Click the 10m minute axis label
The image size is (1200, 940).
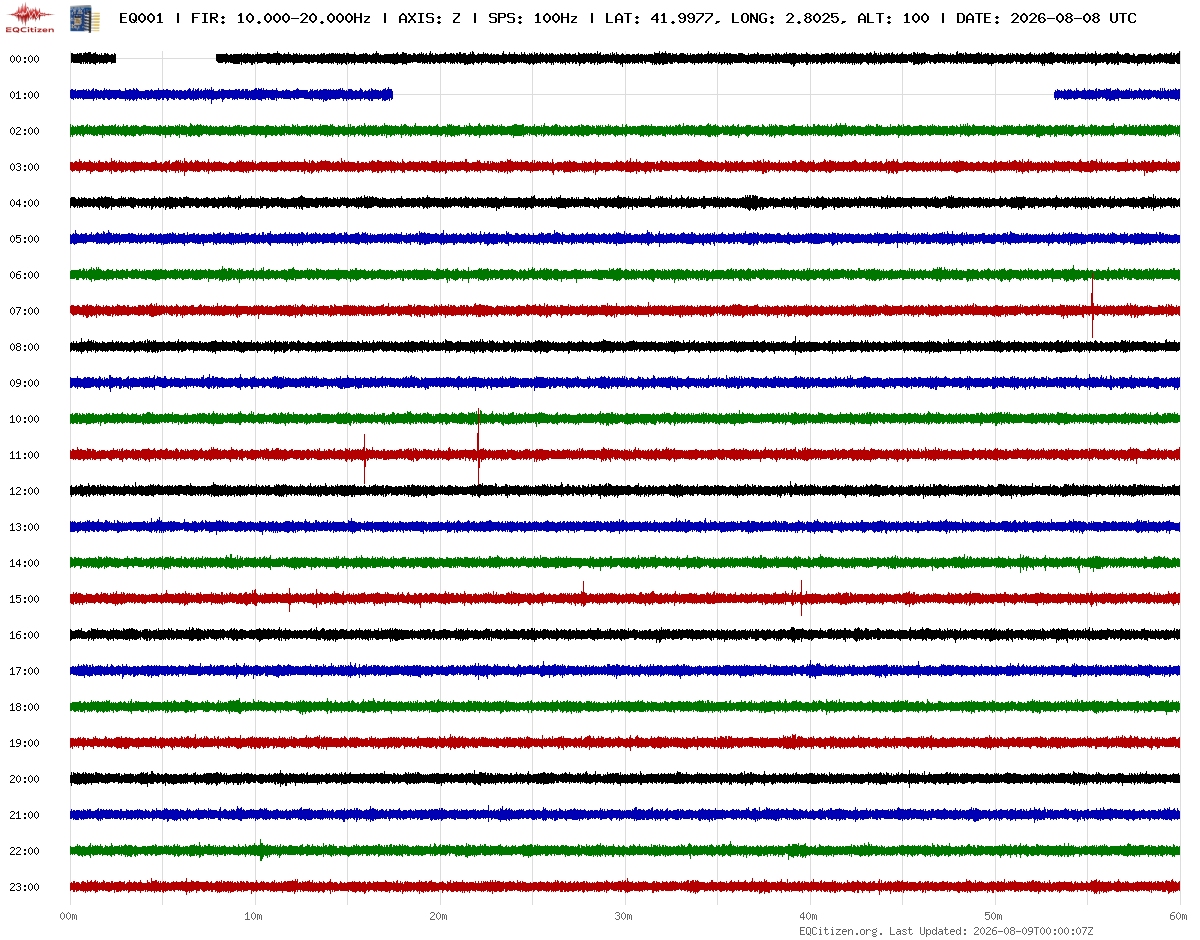(x=254, y=916)
